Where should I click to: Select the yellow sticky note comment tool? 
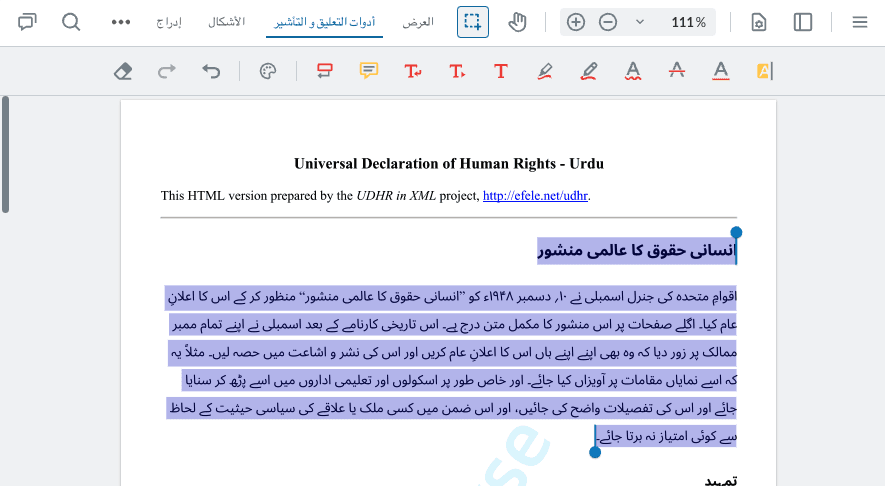pyautogui.click(x=369, y=71)
